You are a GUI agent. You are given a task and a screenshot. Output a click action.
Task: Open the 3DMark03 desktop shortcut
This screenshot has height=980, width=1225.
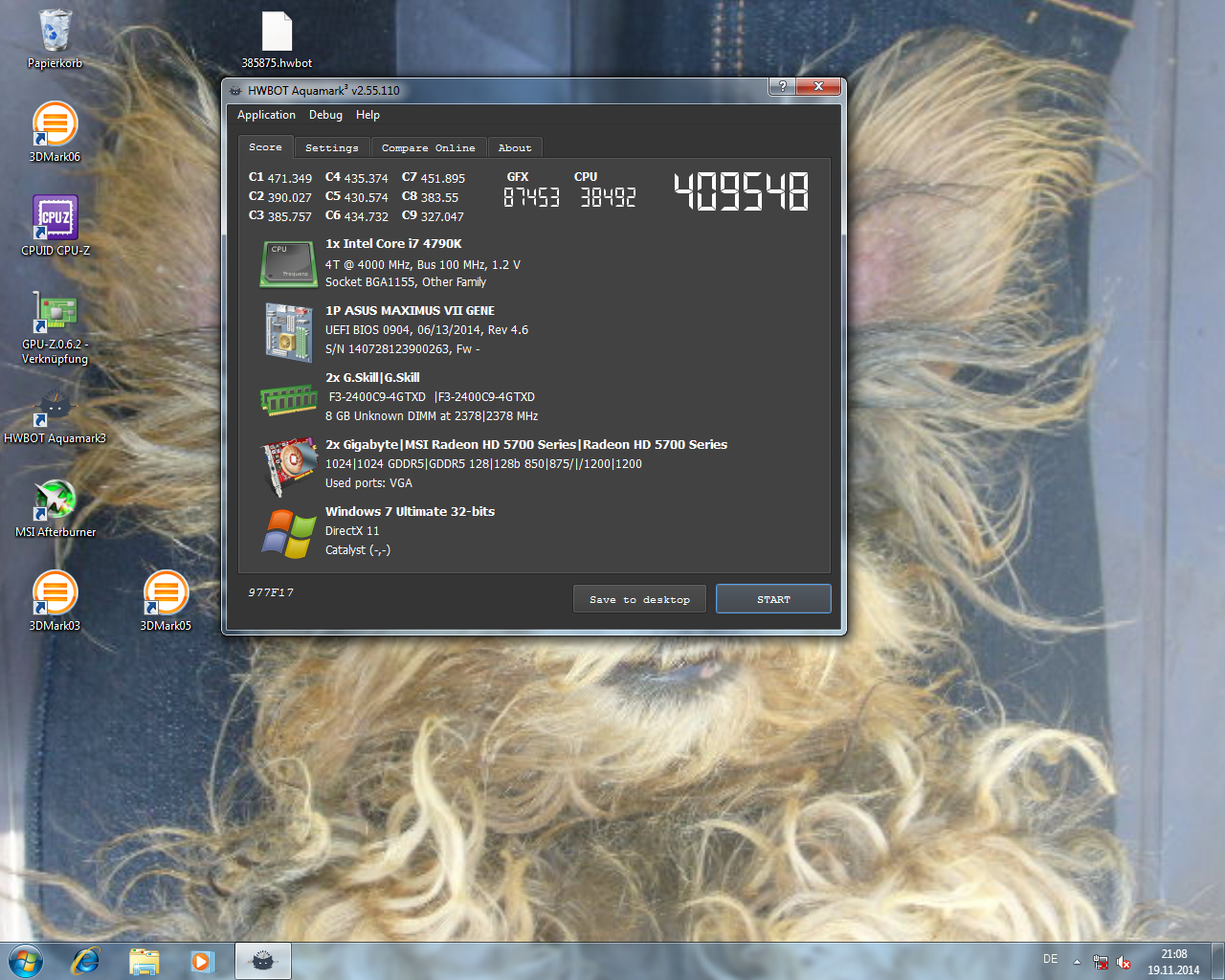pos(55,601)
